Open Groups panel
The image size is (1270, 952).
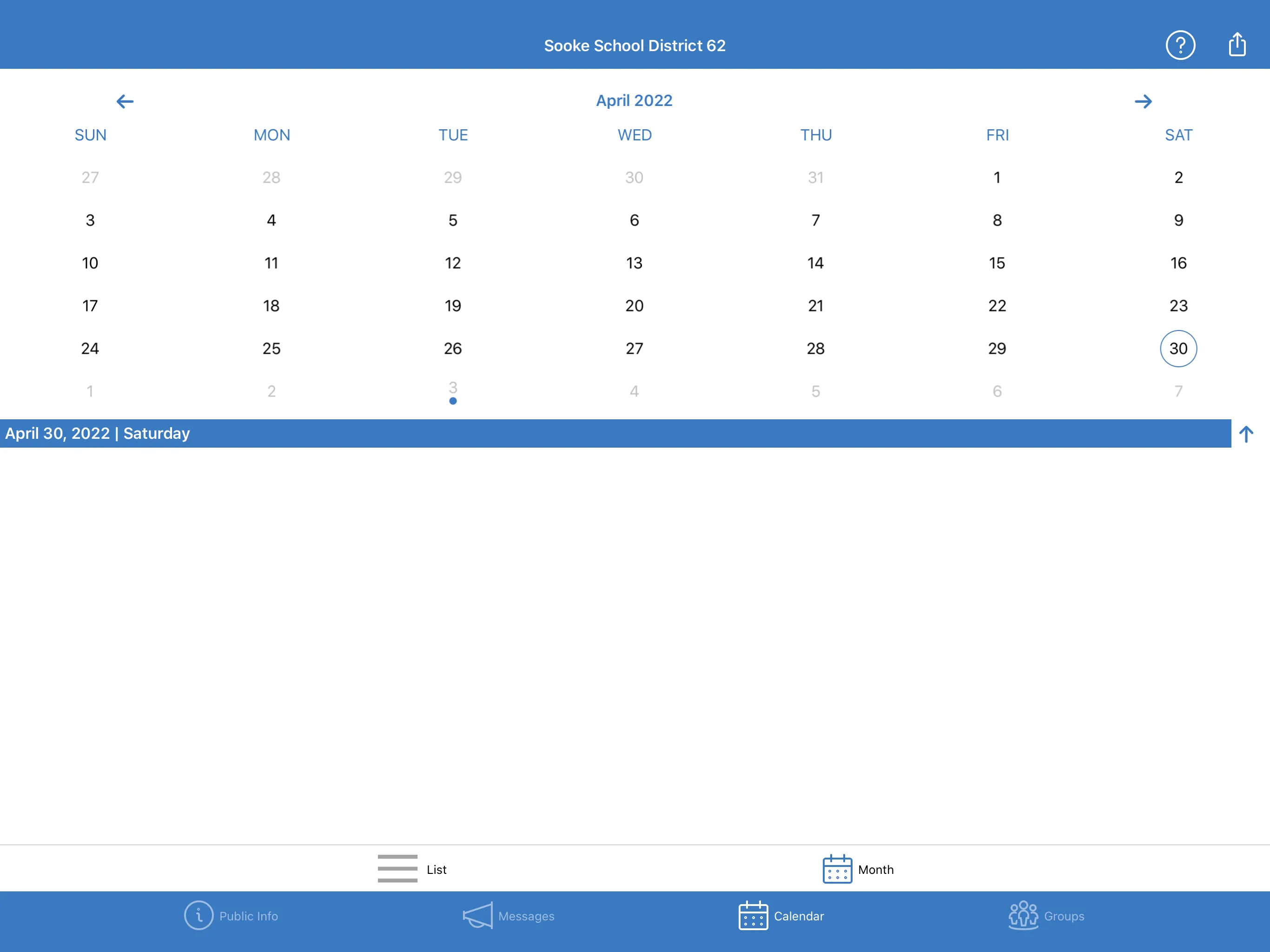[x=1044, y=916]
